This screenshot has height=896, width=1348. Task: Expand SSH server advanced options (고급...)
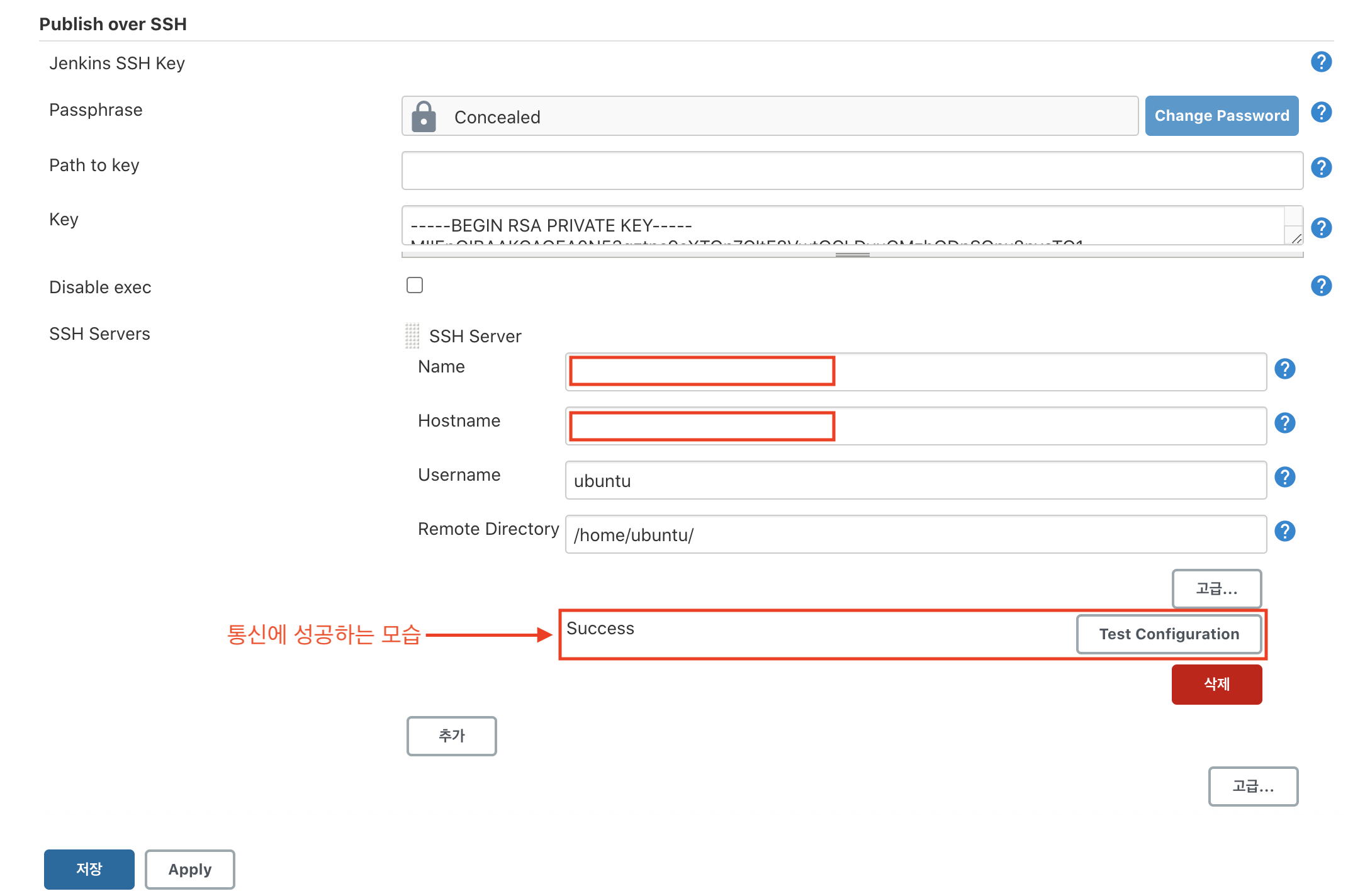coord(1216,589)
